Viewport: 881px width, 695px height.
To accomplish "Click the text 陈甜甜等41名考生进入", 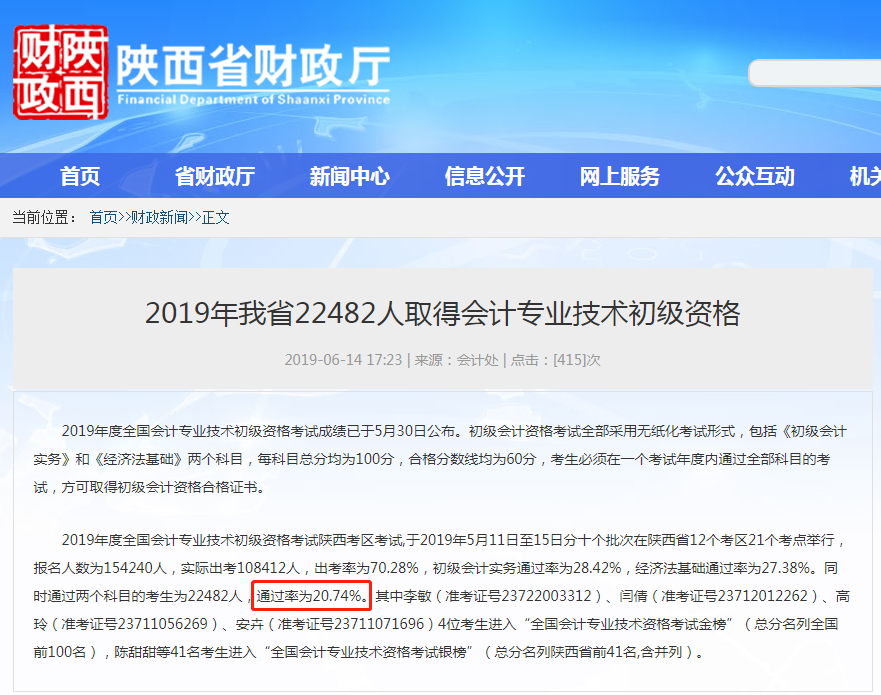I will point(185,652).
